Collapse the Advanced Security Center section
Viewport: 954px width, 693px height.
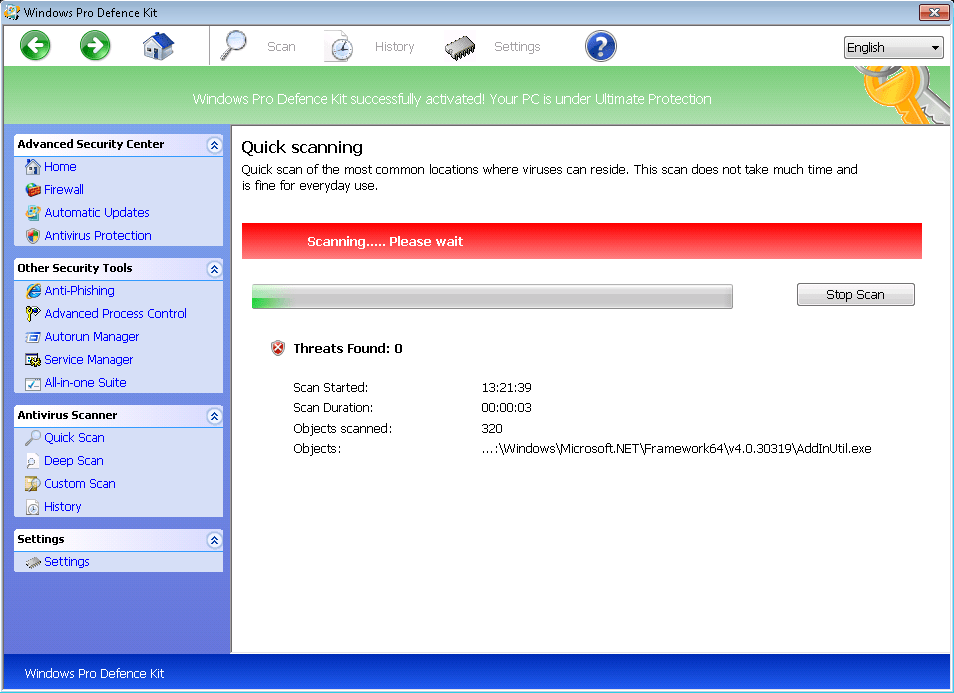pyautogui.click(x=214, y=145)
